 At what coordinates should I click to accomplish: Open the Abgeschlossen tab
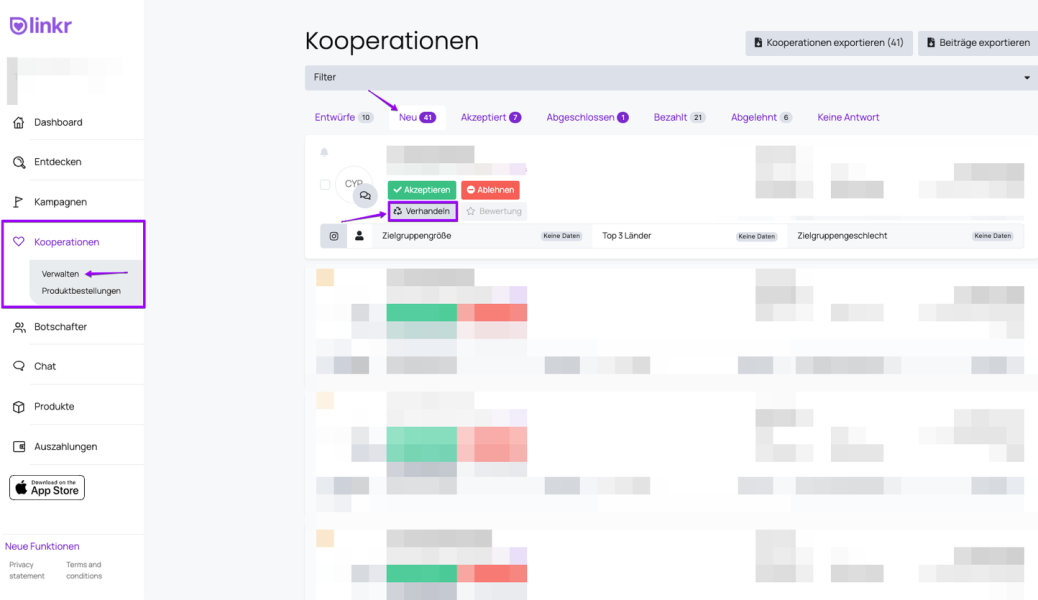click(x=587, y=117)
